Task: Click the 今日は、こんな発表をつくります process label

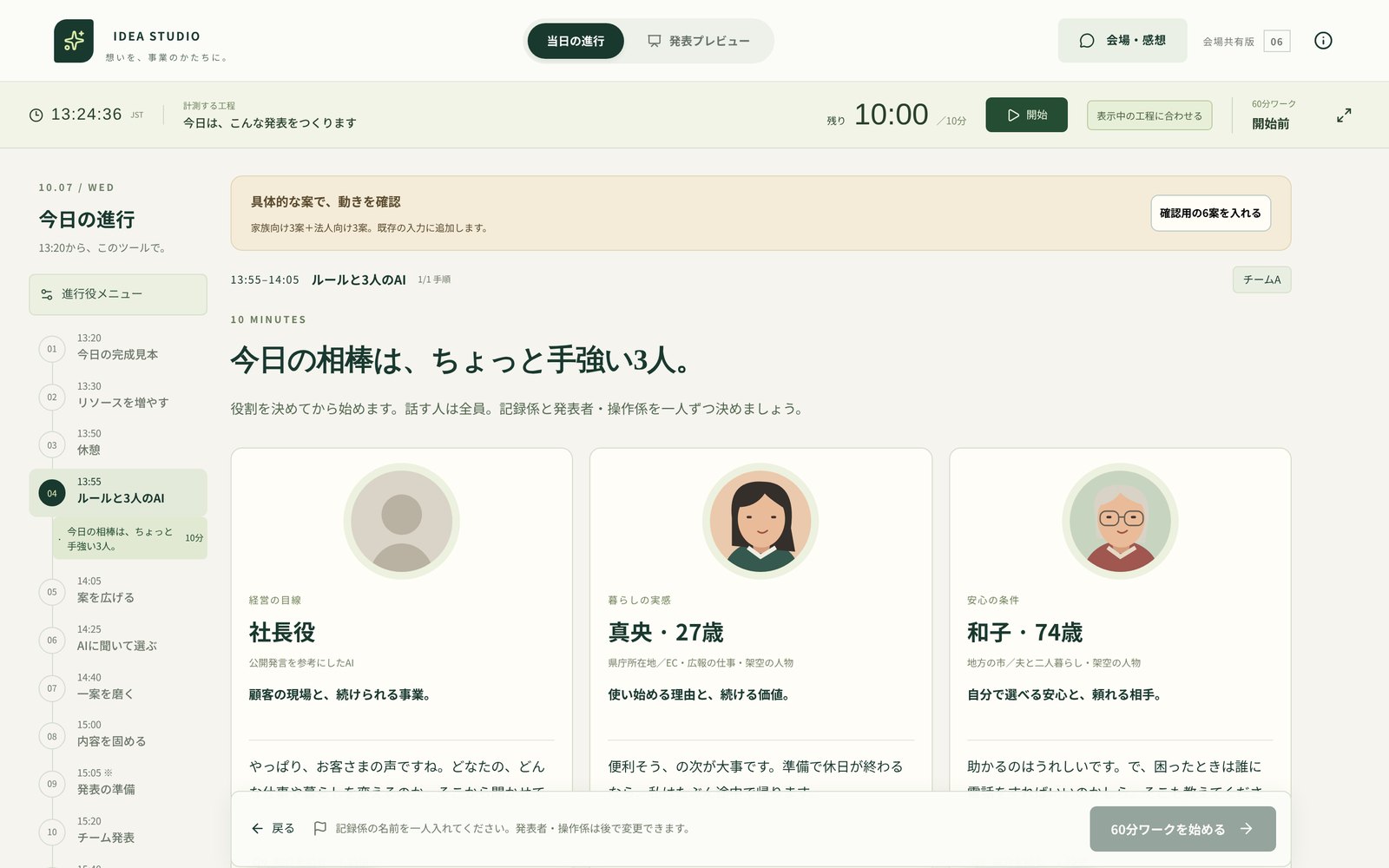Action: coord(270,123)
